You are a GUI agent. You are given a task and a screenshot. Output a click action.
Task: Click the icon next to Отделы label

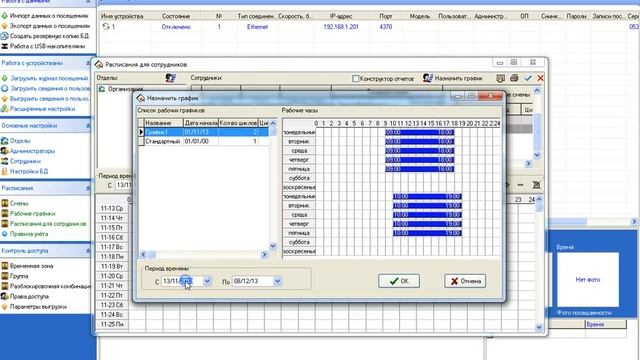point(171,78)
